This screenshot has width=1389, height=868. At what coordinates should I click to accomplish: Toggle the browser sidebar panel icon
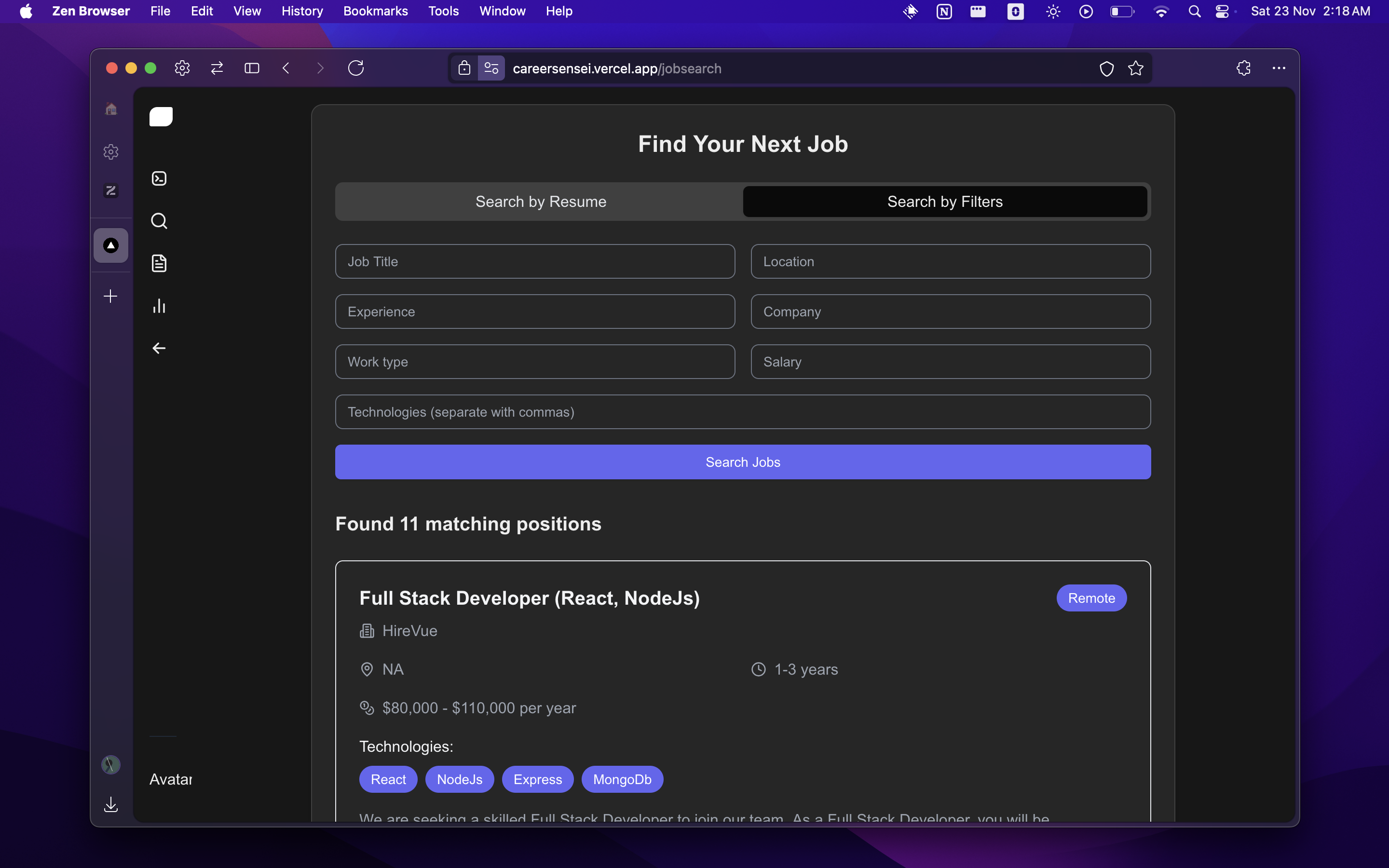[251, 68]
